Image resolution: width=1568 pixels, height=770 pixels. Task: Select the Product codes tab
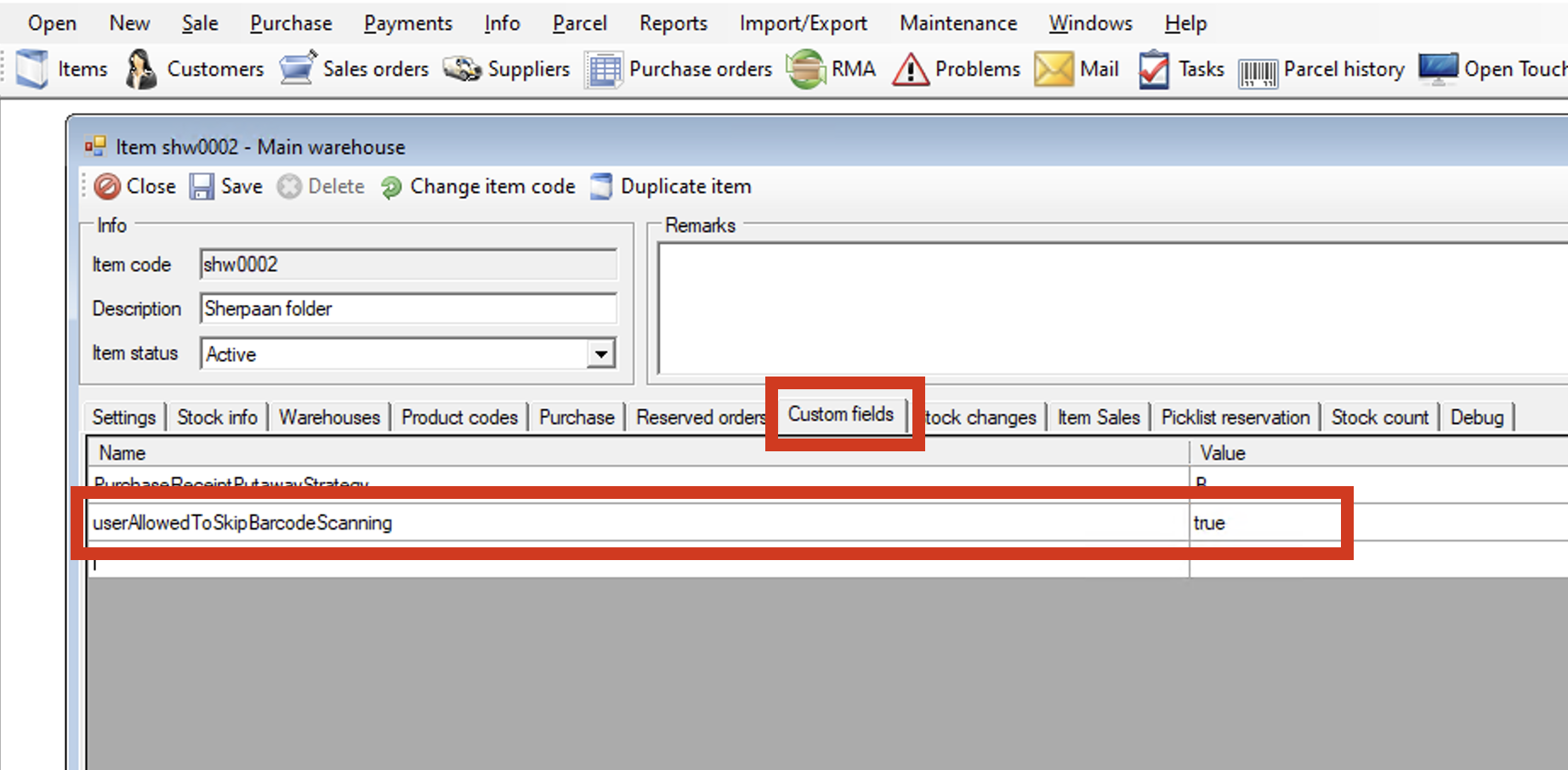pos(459,417)
